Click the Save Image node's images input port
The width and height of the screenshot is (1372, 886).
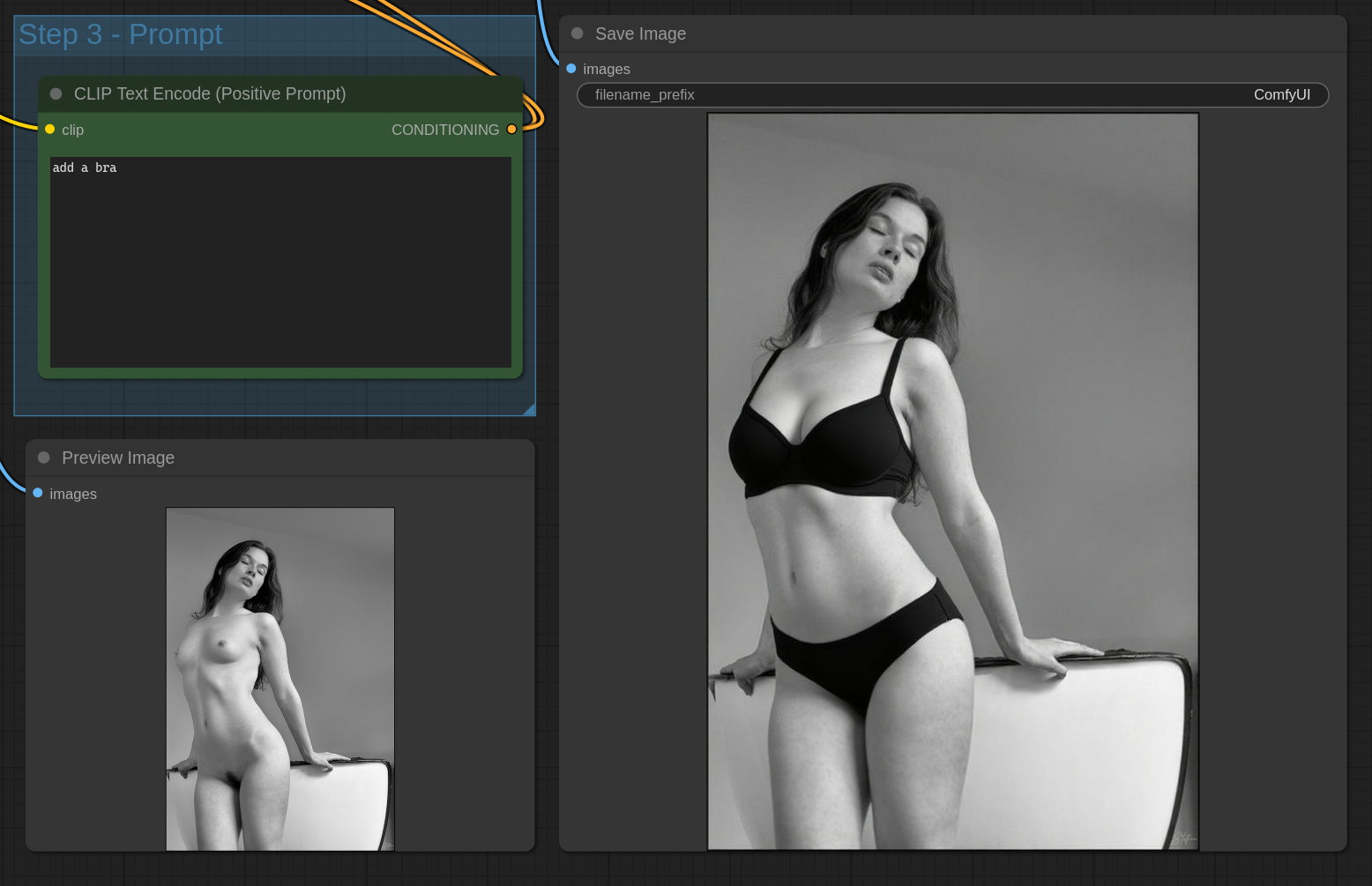[x=571, y=69]
